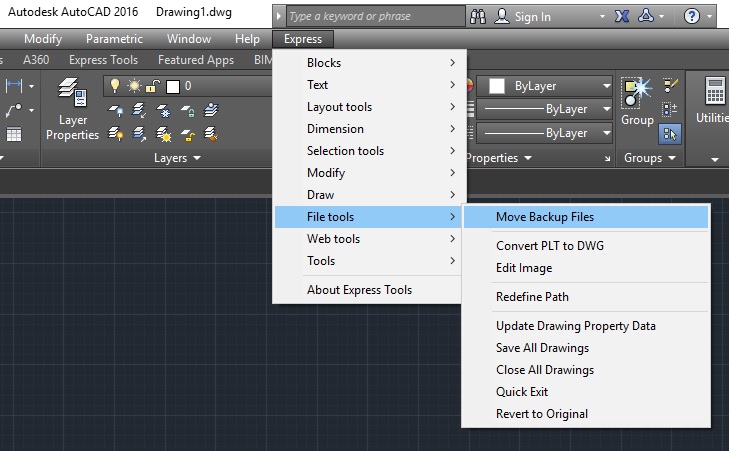The height and width of the screenshot is (451, 729).
Task: Open the Blocks submenu
Action: 367,63
